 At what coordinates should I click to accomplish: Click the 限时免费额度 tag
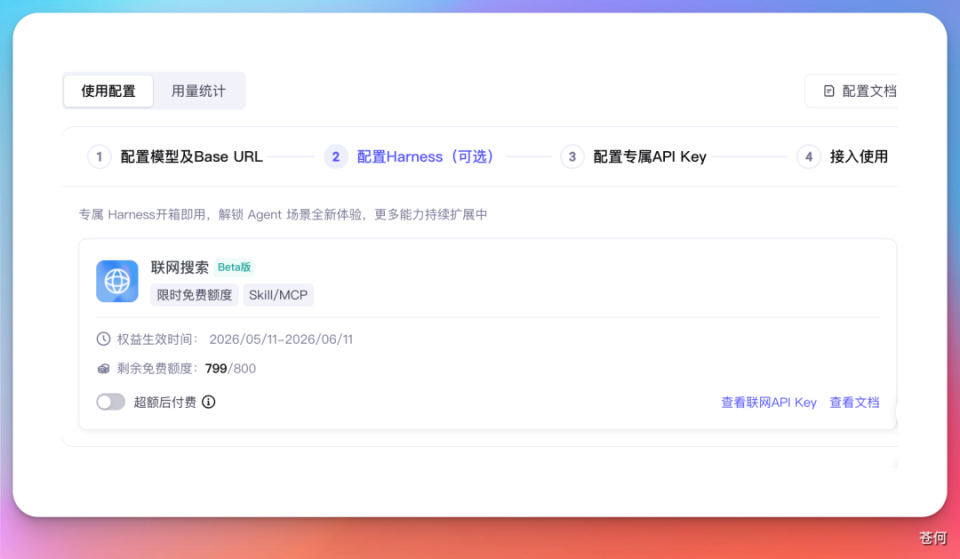(195, 295)
